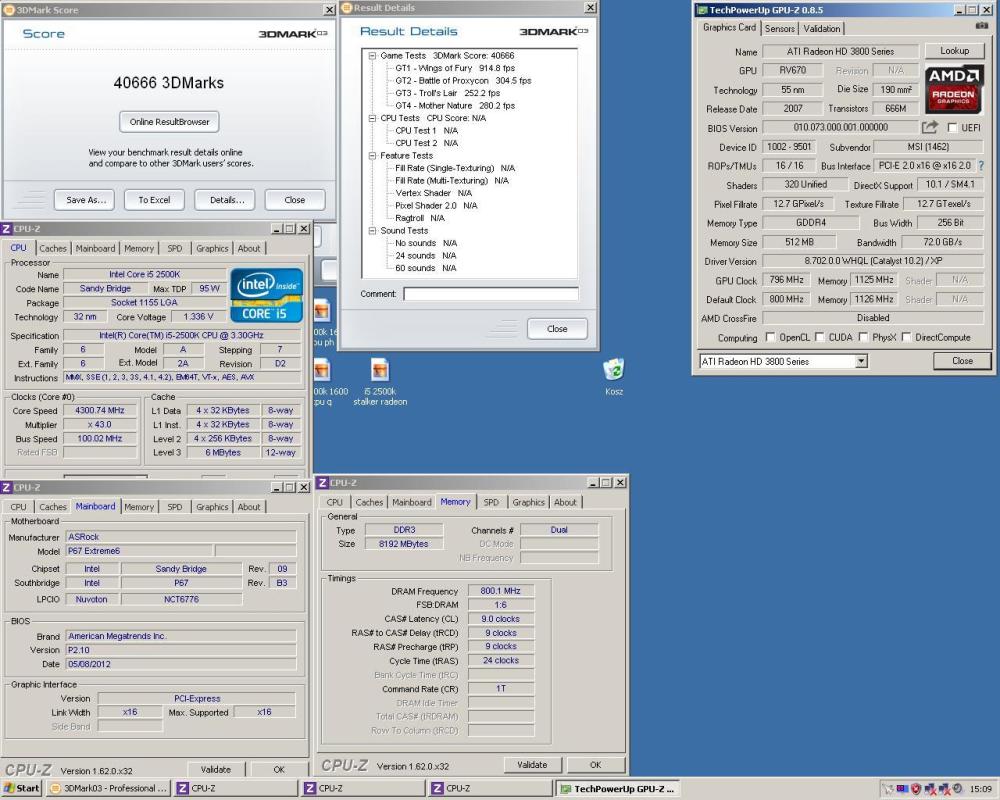Toggle the UEFI checkbox in GPU-Z

coord(952,128)
